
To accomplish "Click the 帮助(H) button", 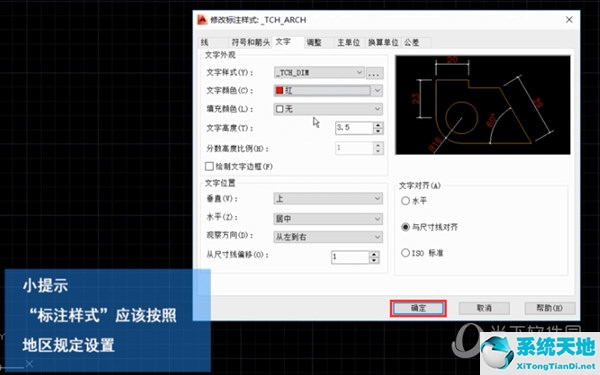I will [549, 308].
